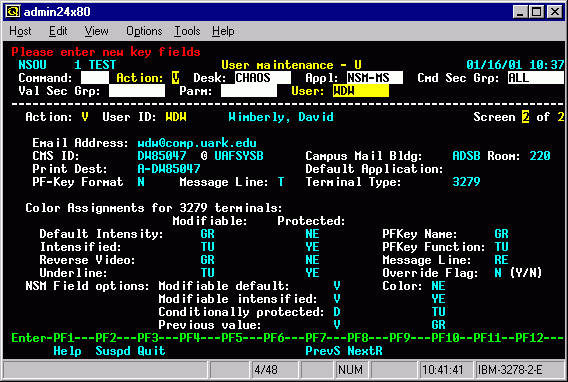Open the View menu
The width and height of the screenshot is (568, 382).
(x=96, y=31)
